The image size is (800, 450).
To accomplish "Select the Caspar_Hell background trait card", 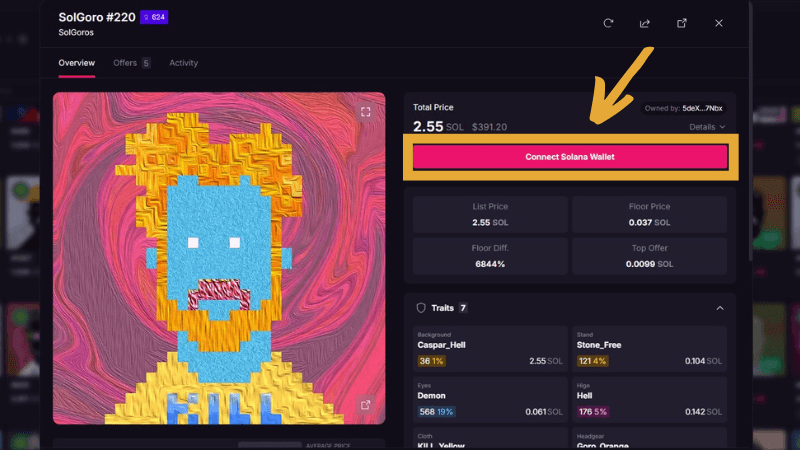I will coord(490,349).
